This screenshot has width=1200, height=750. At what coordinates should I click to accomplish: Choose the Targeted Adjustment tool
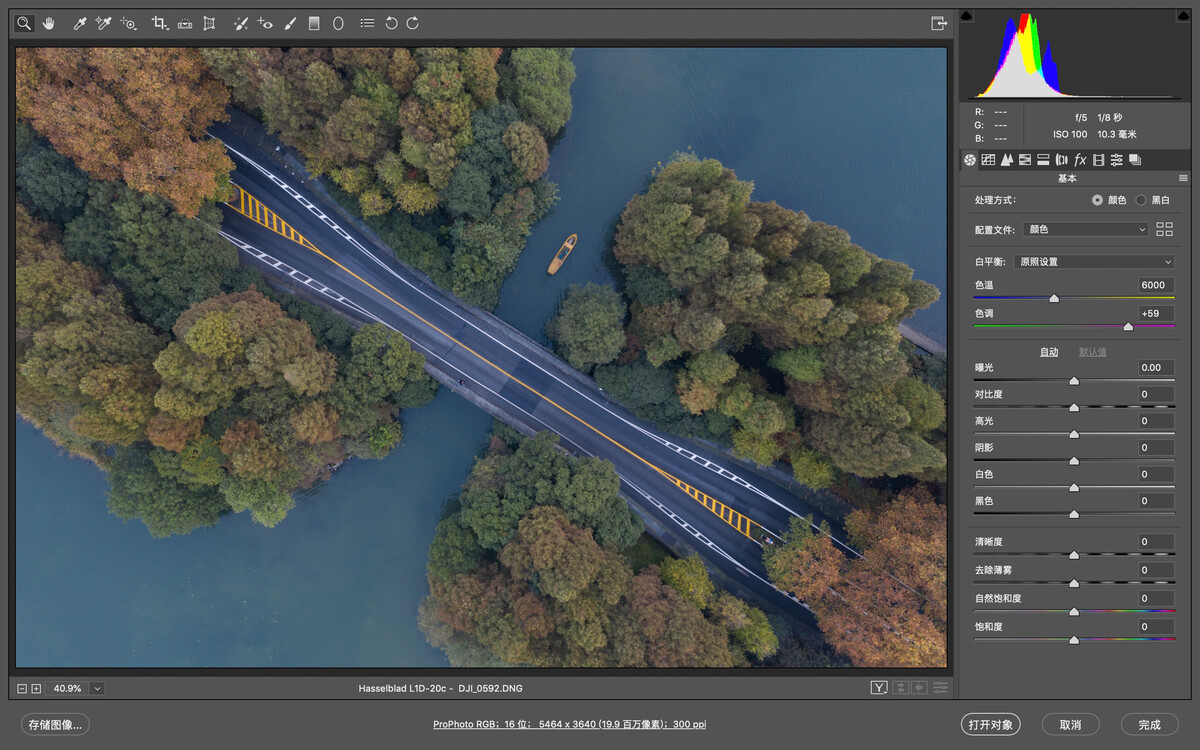tap(128, 22)
